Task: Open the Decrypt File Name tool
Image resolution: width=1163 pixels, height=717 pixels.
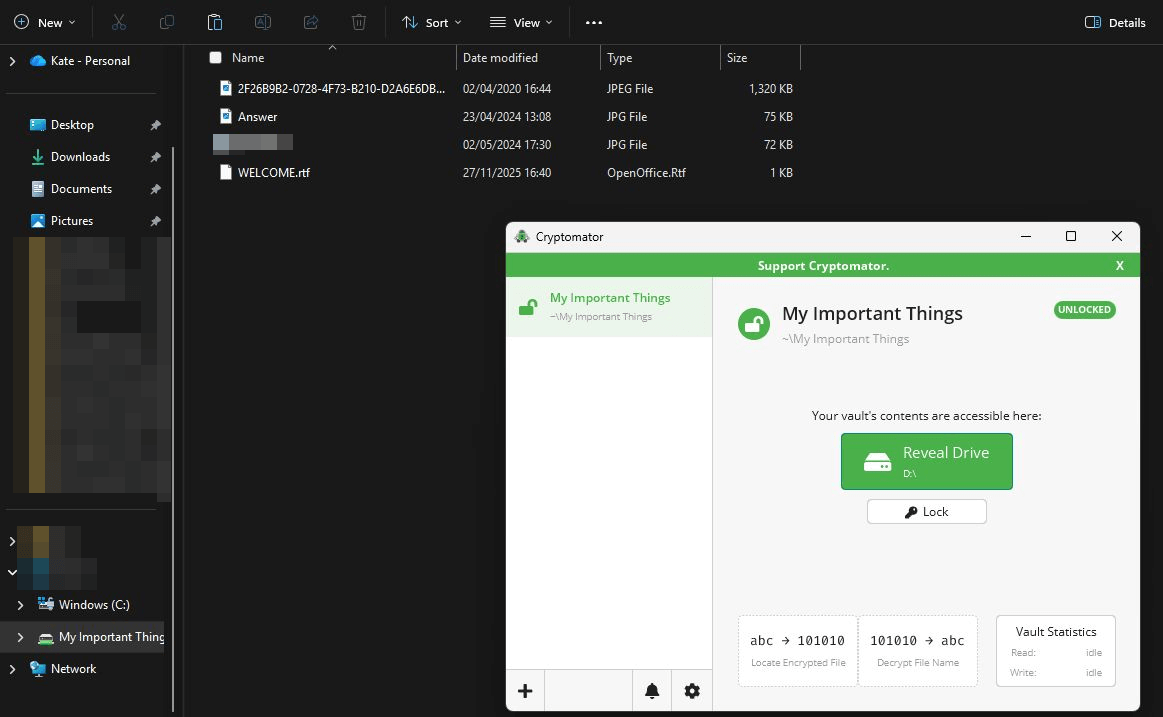Action: click(x=917, y=650)
